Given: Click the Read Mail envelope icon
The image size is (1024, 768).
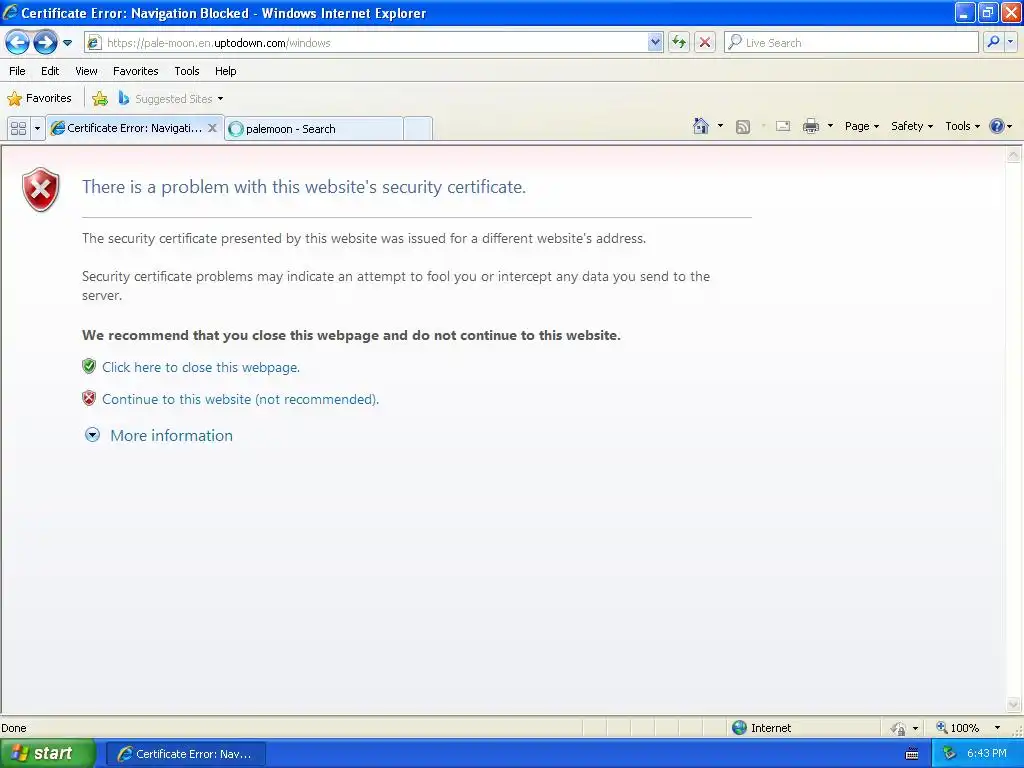Looking at the screenshot, I should [x=783, y=126].
